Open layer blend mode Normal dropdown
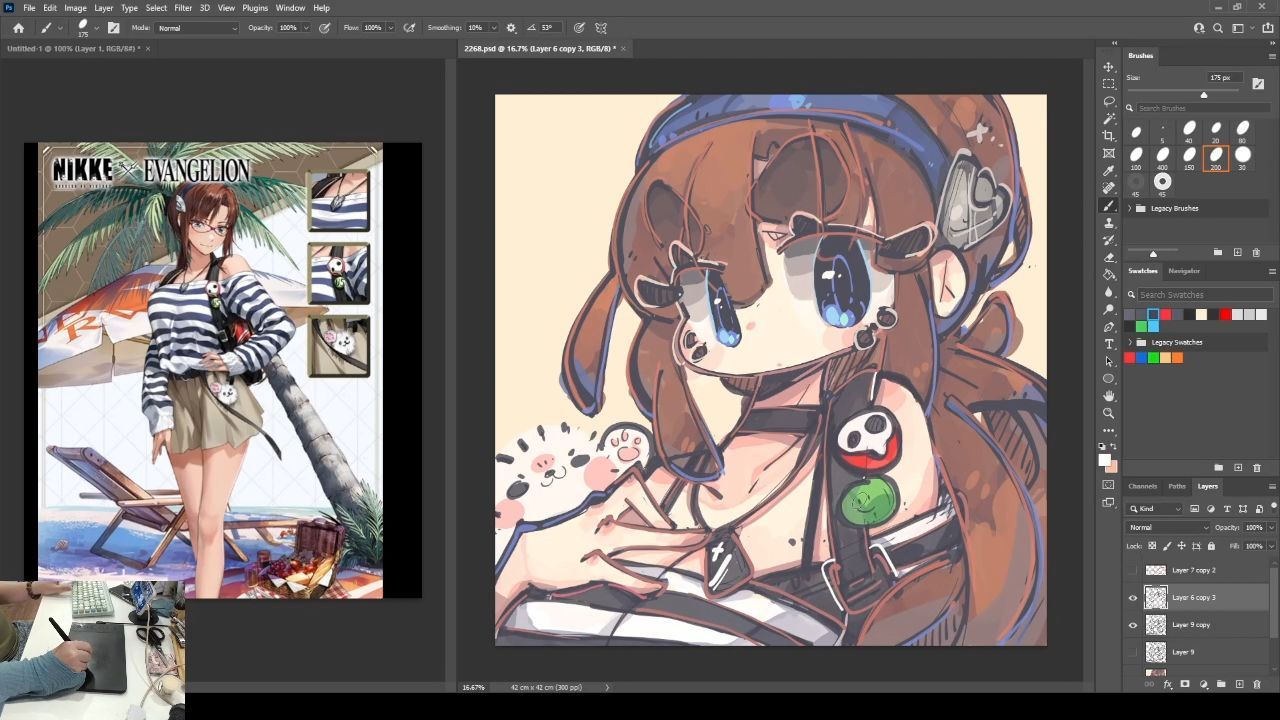1280x720 pixels. coord(1168,527)
